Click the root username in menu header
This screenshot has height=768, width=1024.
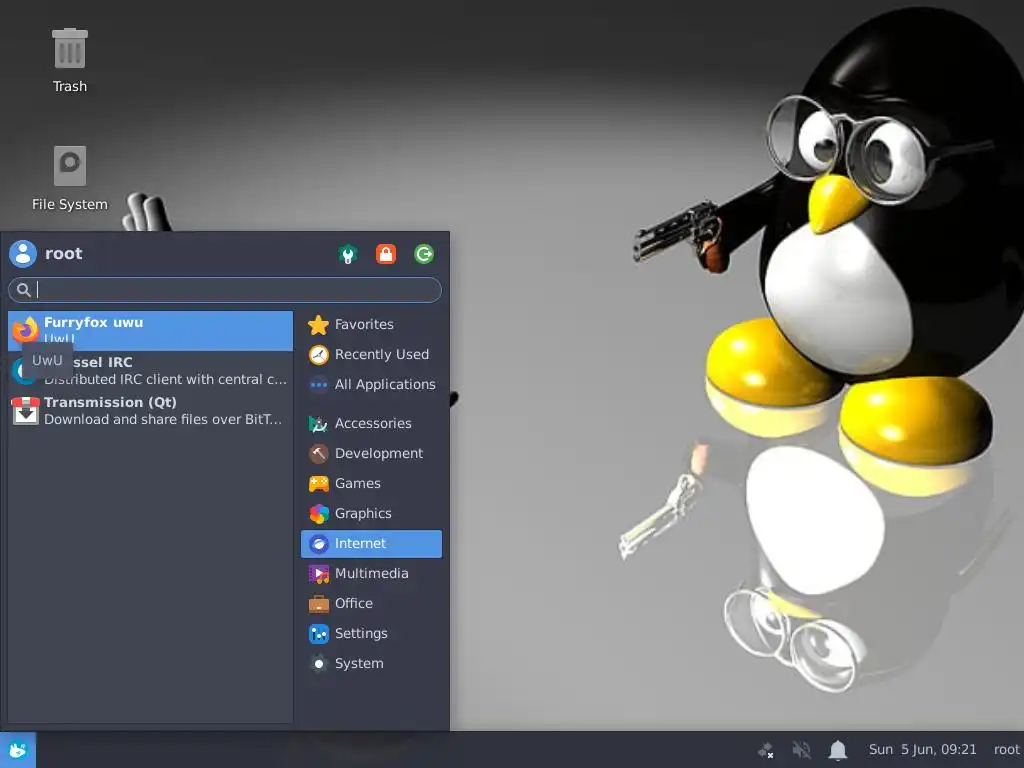(64, 254)
